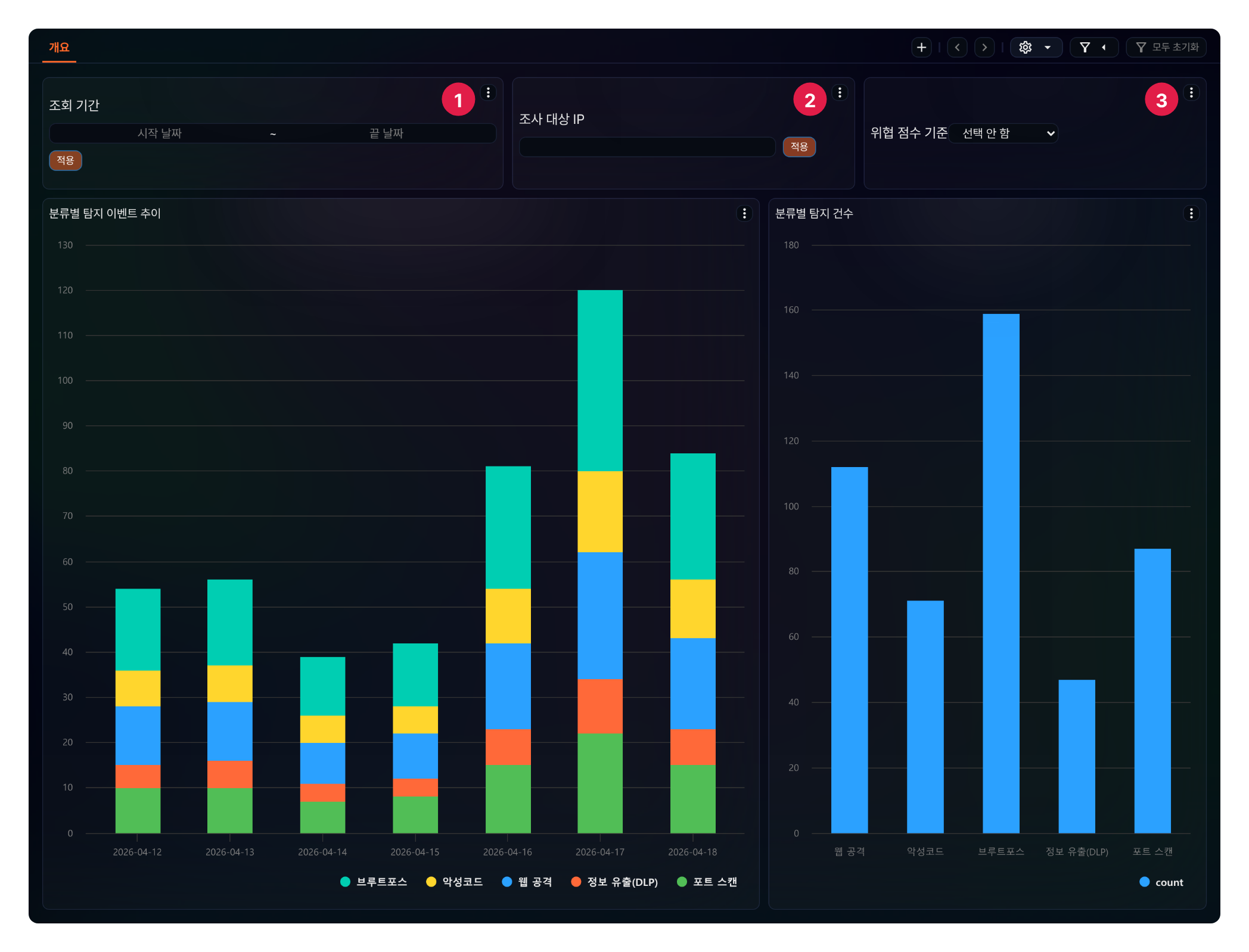
Task: Click the 2026-04-14 bar's green segment
Action: [x=322, y=817]
